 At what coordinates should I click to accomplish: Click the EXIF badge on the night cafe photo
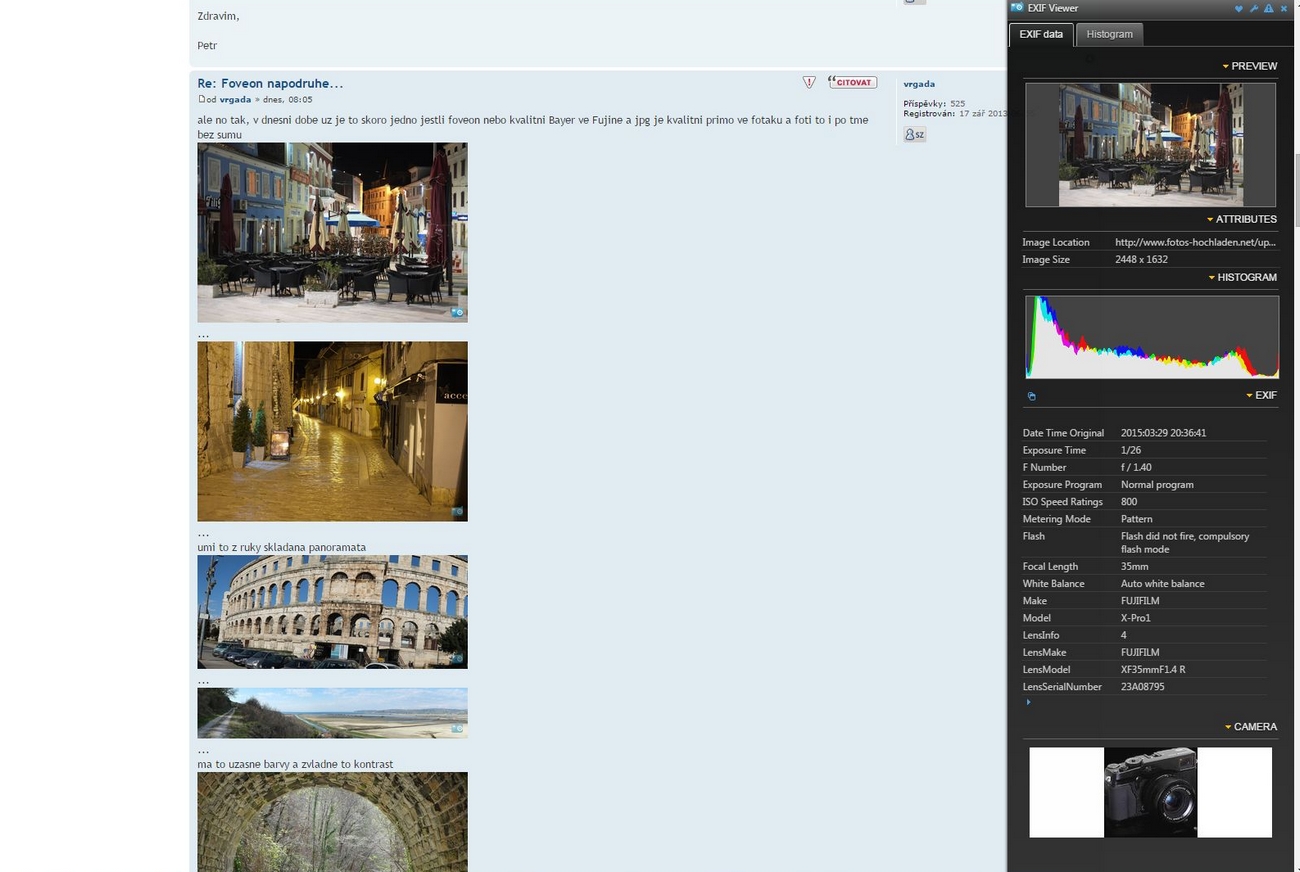pyautogui.click(x=457, y=312)
